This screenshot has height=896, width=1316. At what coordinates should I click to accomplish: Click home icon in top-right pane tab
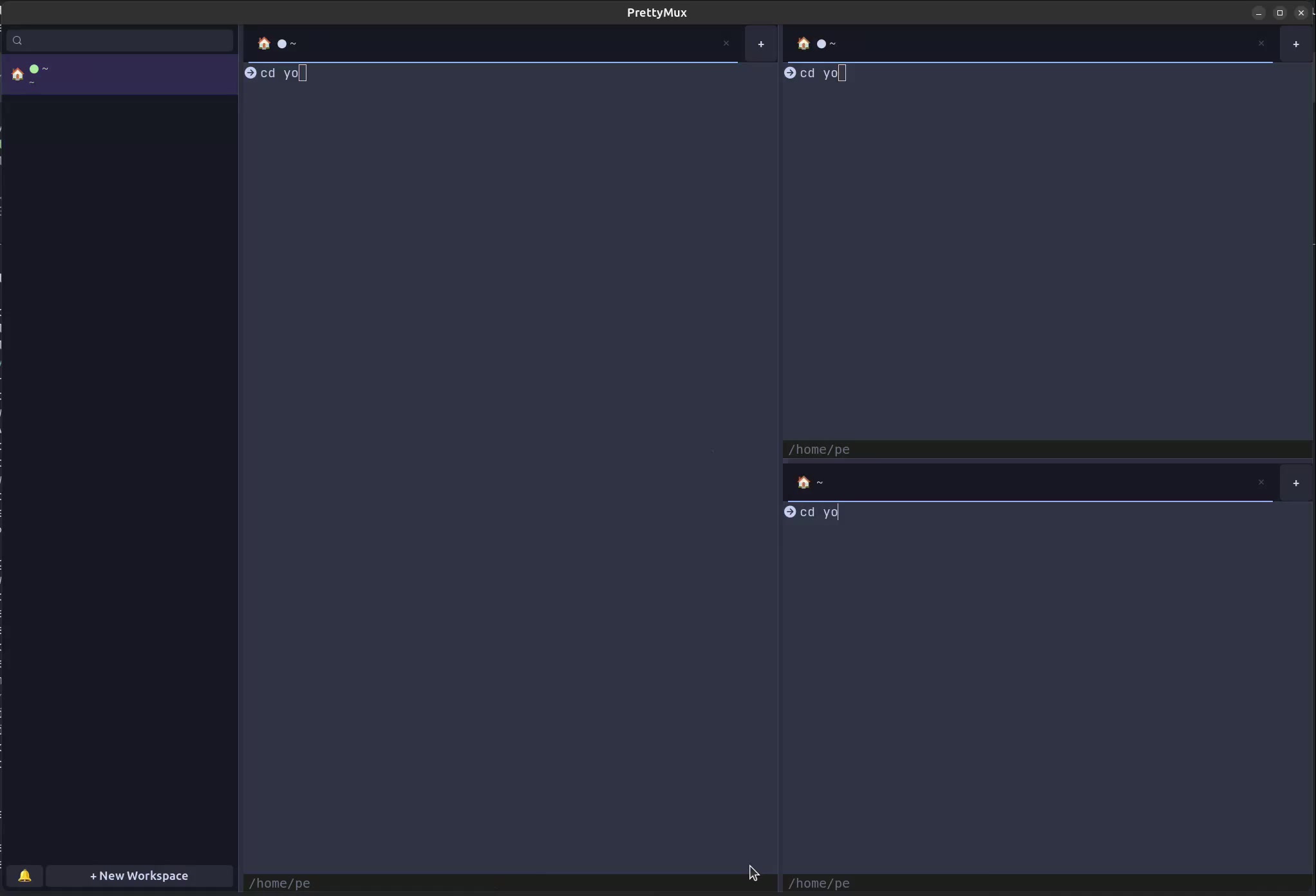click(803, 44)
